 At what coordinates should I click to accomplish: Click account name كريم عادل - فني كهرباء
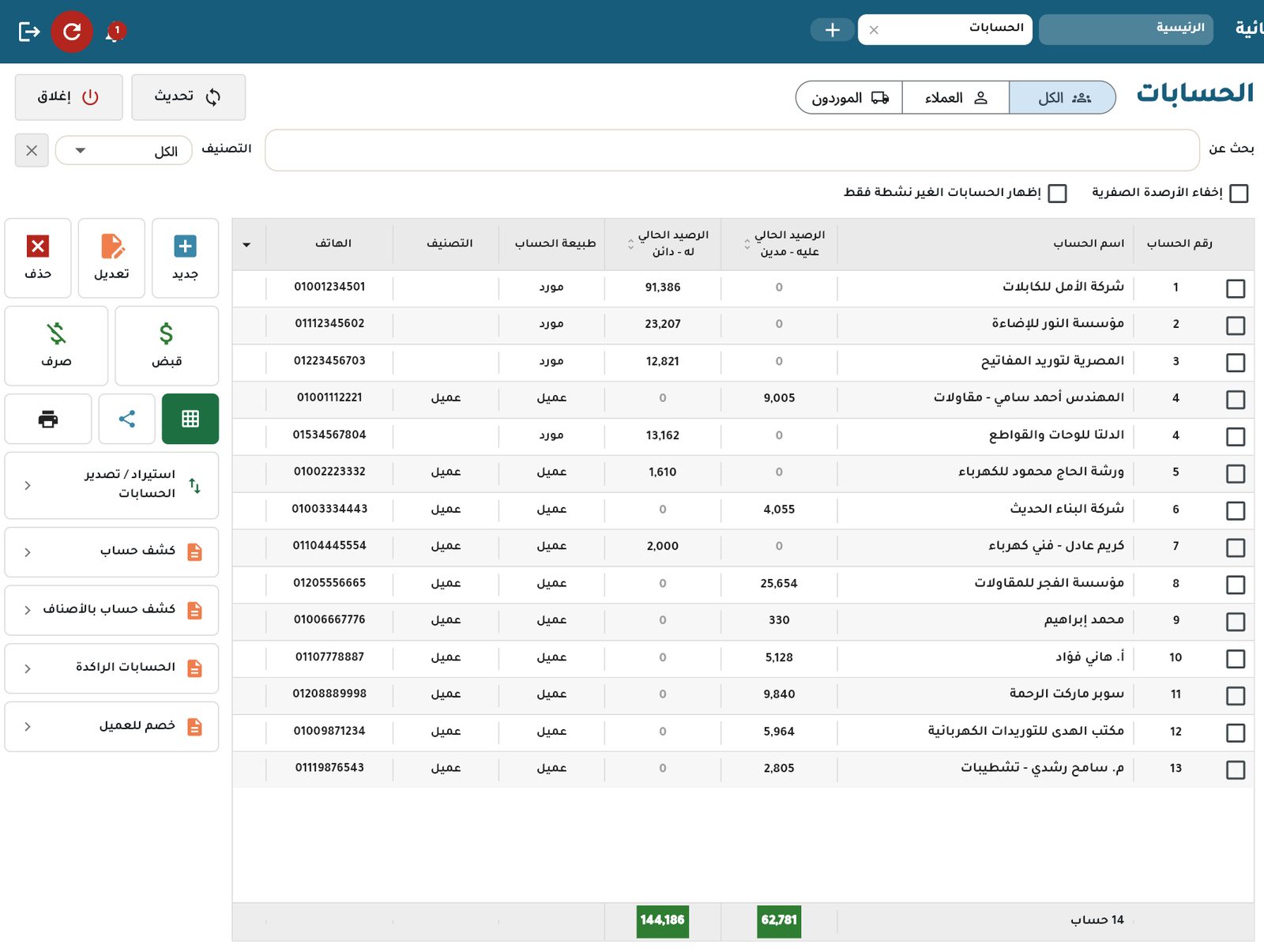pyautogui.click(x=1056, y=546)
